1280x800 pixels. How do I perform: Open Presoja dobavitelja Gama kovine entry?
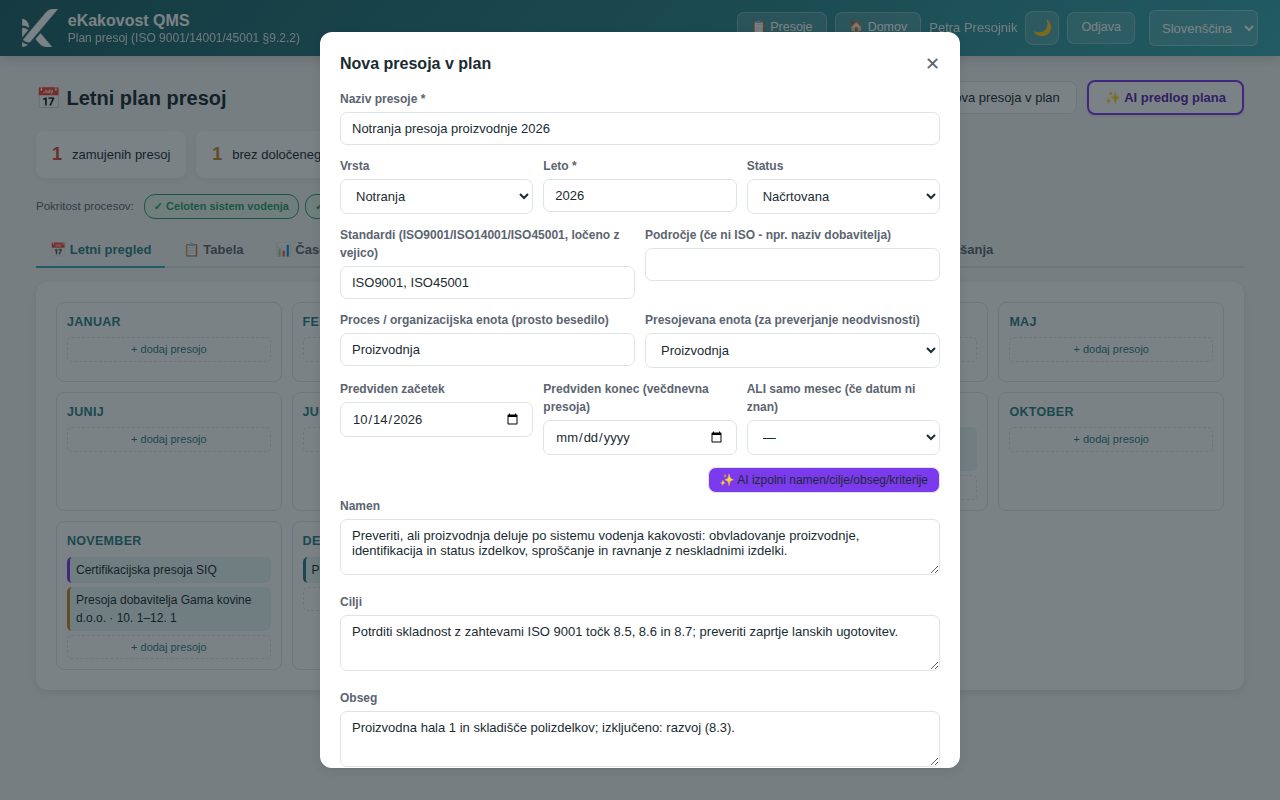pos(169,609)
